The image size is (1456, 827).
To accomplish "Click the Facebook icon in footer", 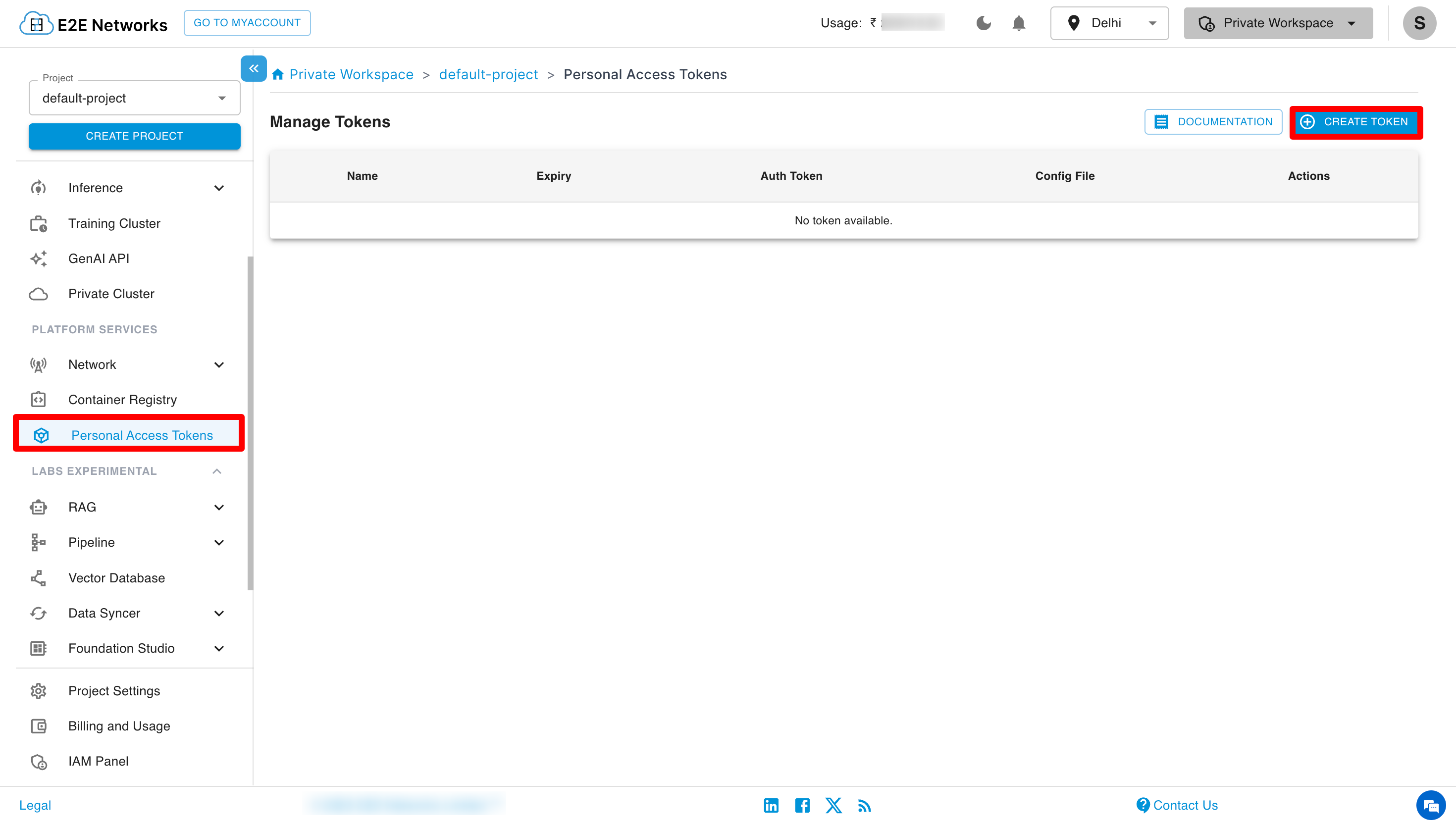I will [x=802, y=805].
